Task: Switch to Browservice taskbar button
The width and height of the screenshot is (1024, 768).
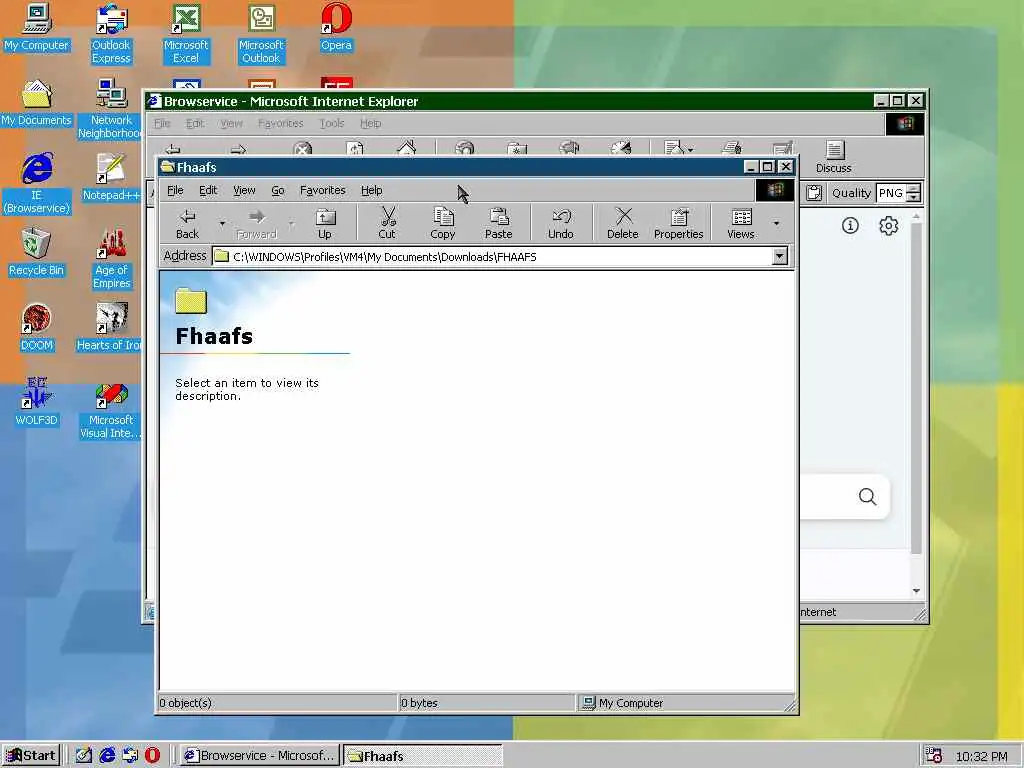Action: pyautogui.click(x=260, y=756)
